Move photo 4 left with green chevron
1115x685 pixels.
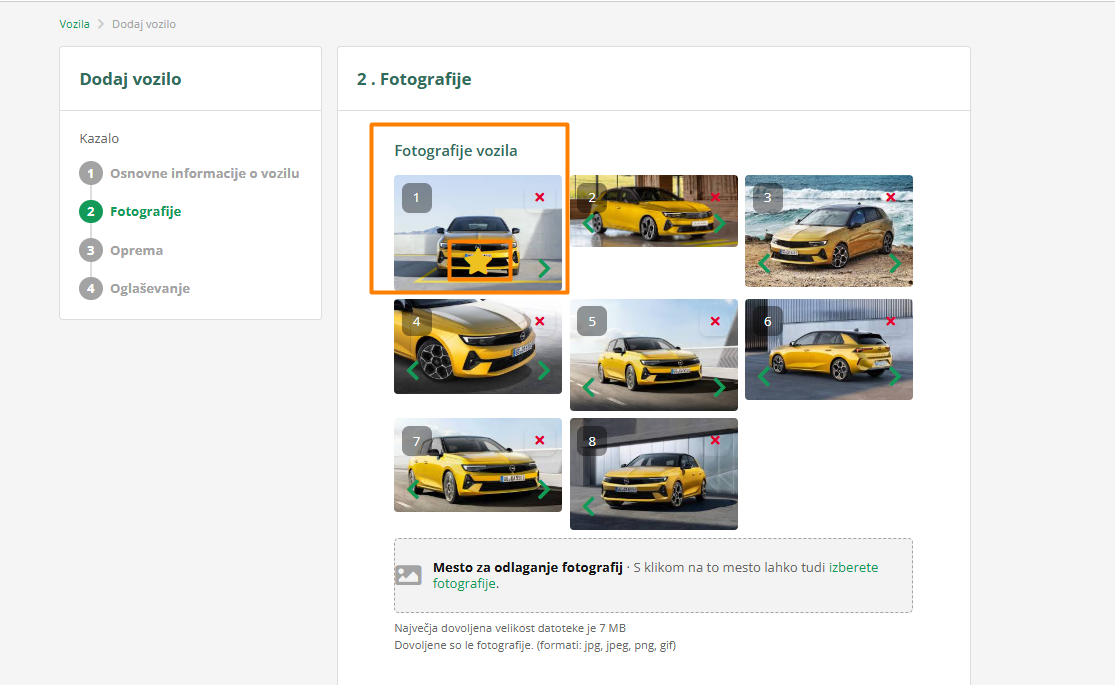point(412,371)
